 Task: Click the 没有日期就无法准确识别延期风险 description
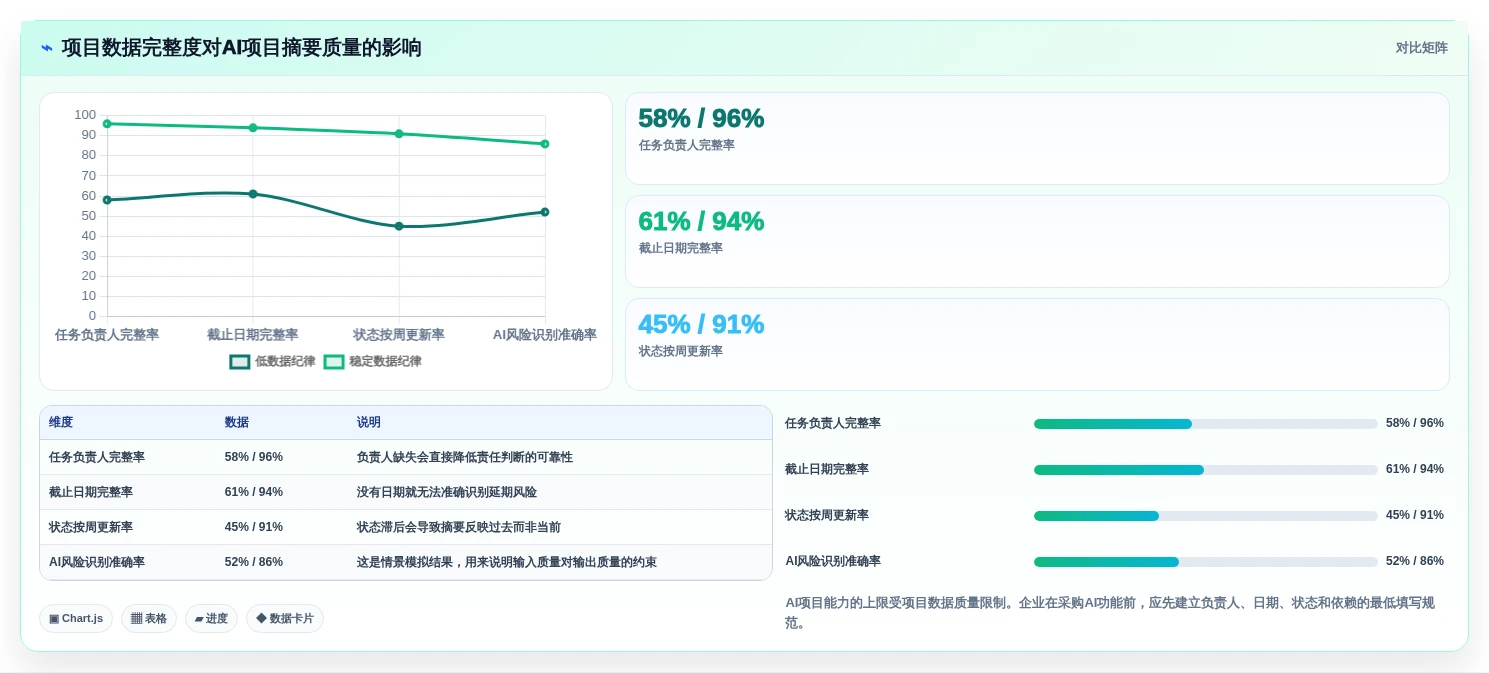point(447,492)
